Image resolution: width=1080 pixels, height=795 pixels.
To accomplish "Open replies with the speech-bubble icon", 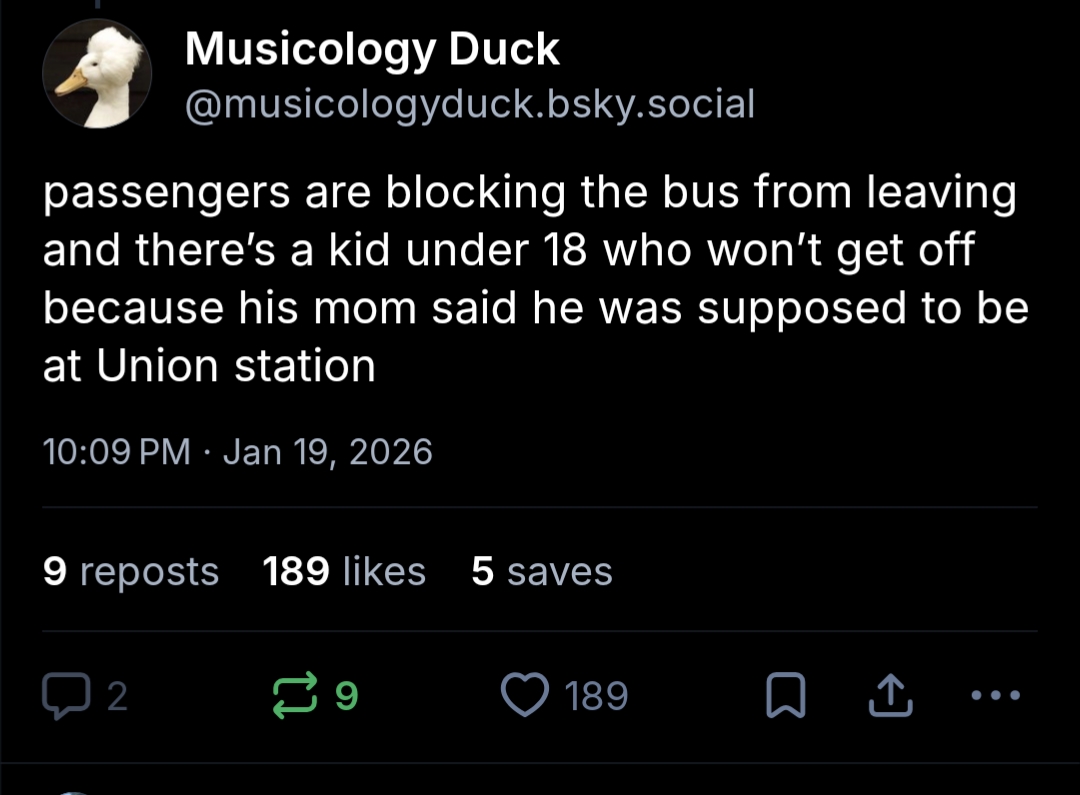I will tap(63, 695).
